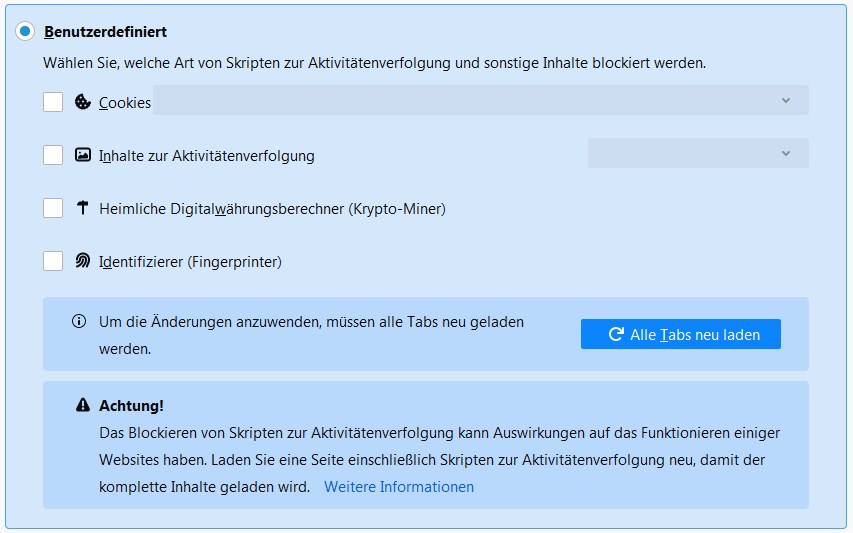
Task: Click the warning triangle next to Achtung
Action: [83, 405]
